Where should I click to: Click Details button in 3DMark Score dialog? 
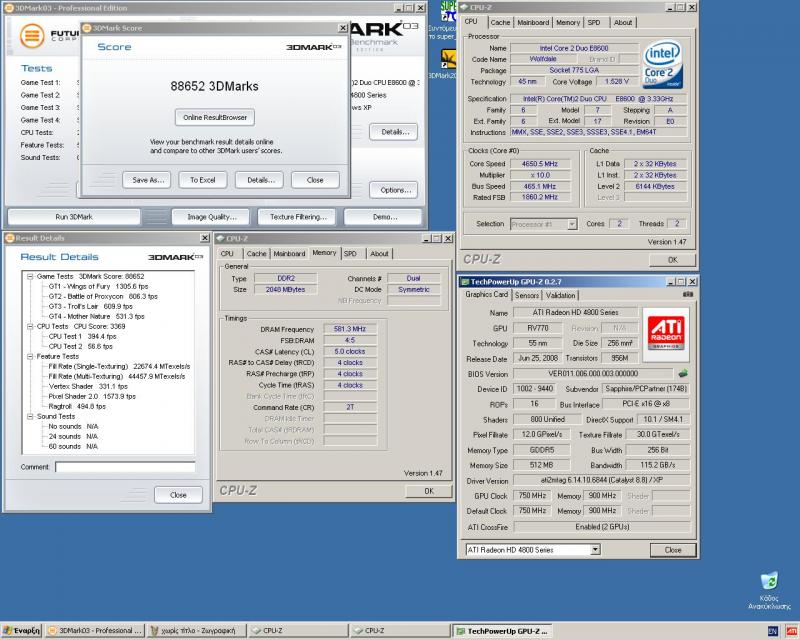(x=261, y=180)
